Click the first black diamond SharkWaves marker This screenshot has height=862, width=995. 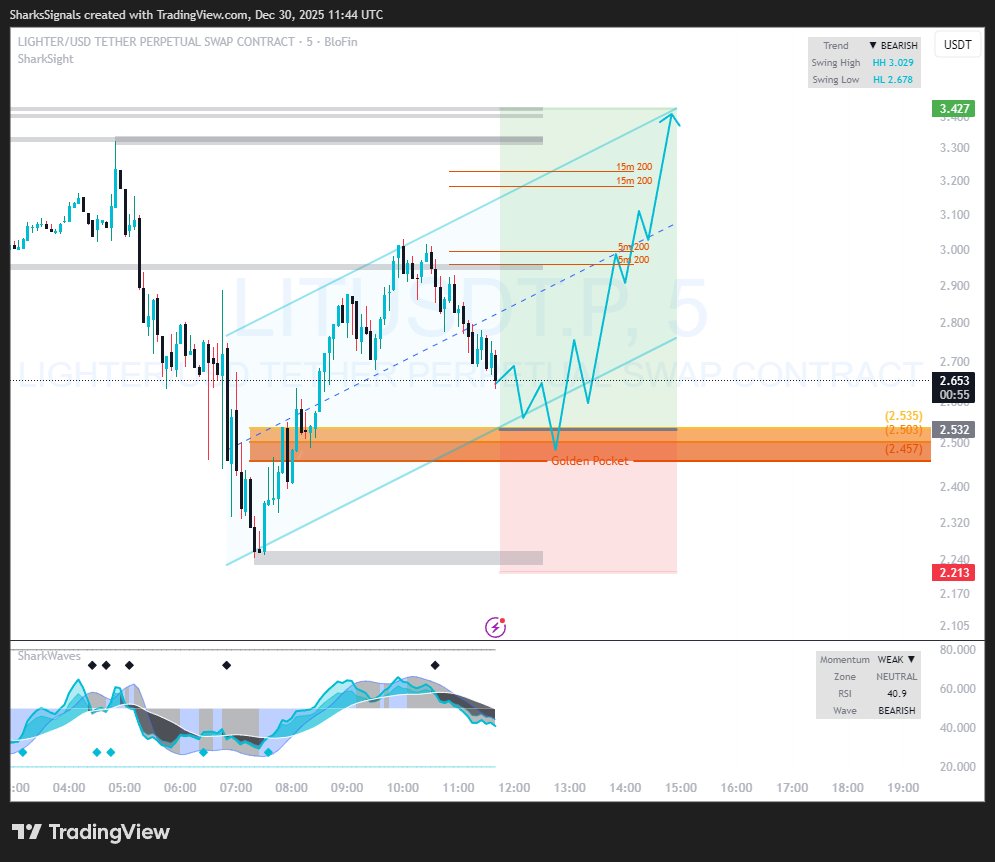point(92,665)
